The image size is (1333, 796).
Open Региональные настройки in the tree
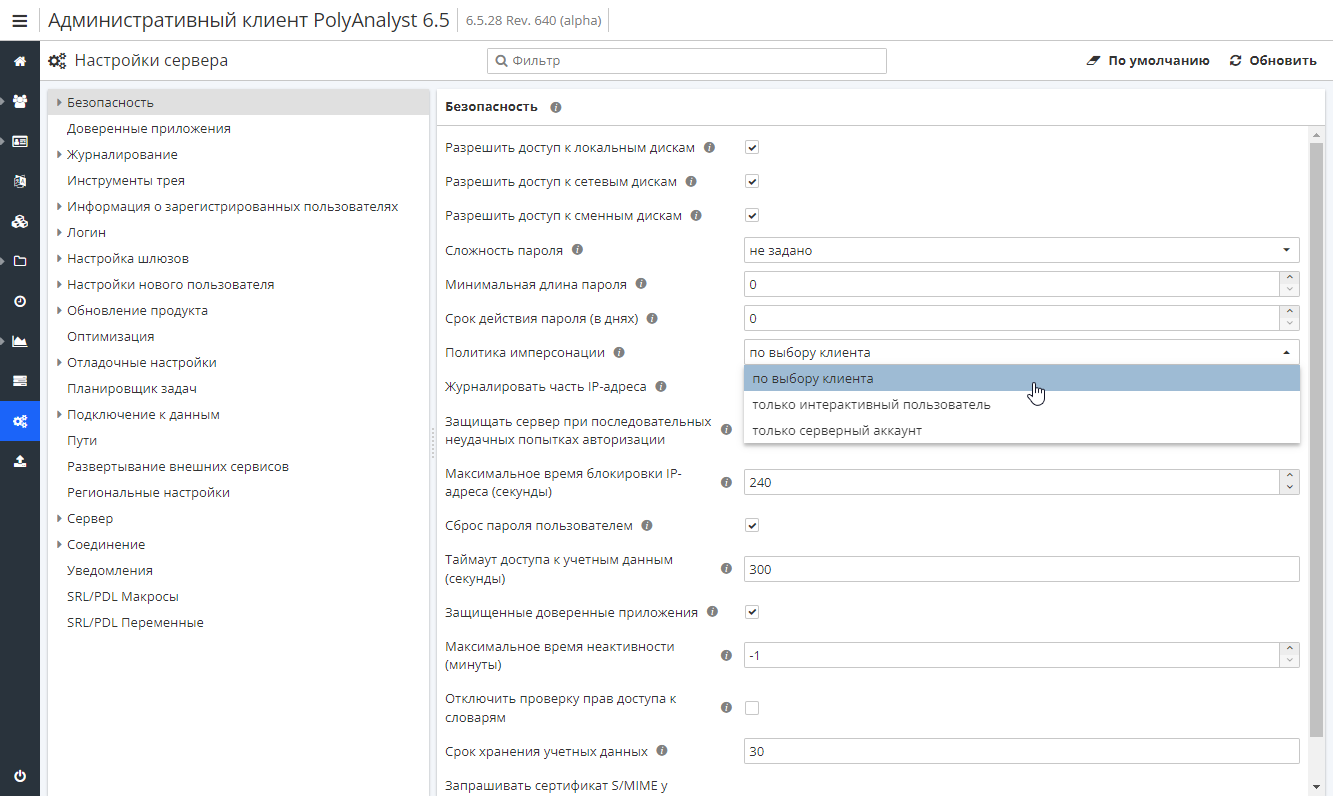click(148, 493)
